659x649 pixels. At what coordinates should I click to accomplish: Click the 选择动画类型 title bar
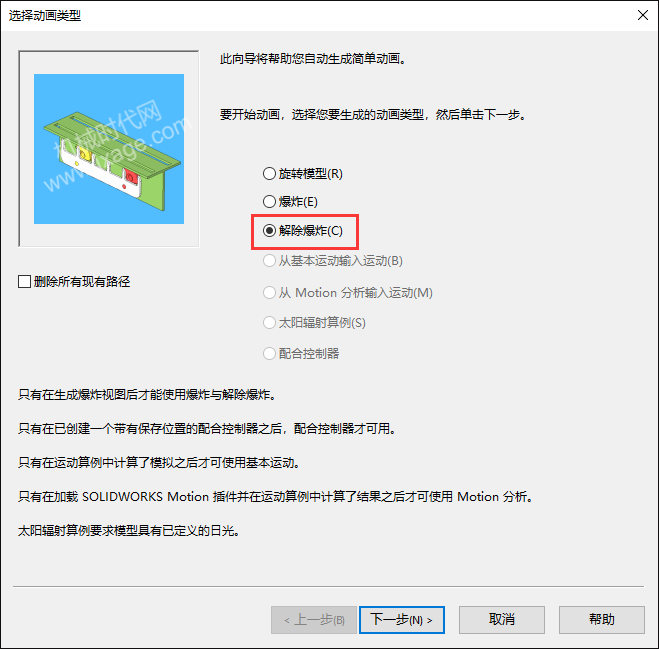tap(315, 16)
